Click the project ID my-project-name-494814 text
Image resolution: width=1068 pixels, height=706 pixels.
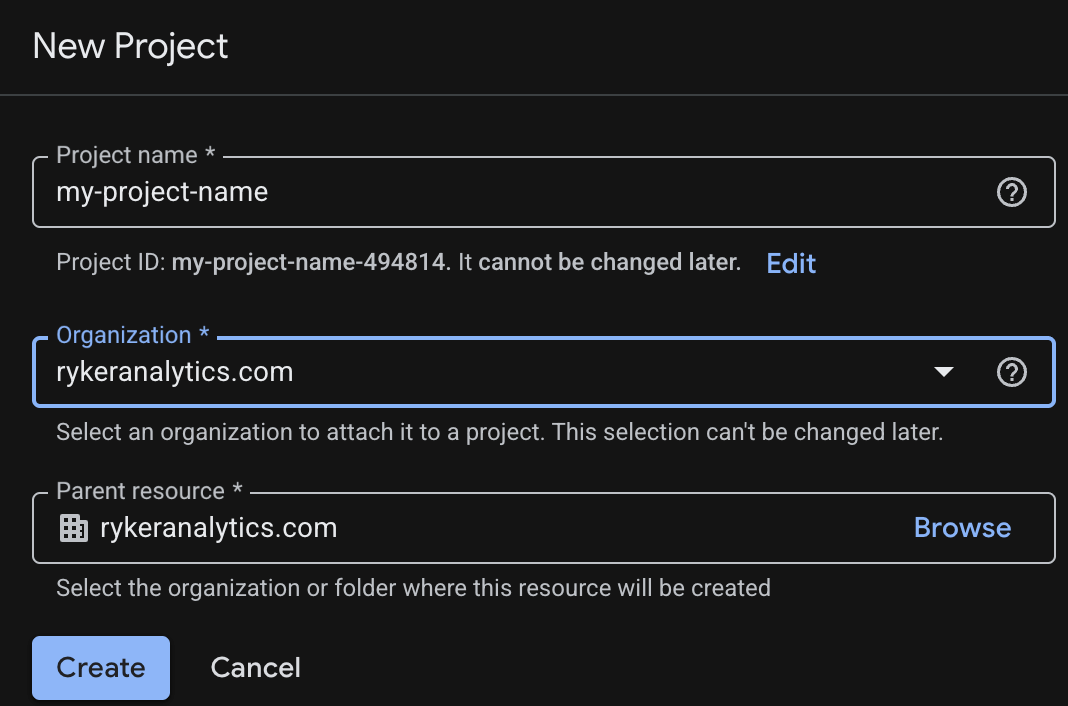click(309, 262)
